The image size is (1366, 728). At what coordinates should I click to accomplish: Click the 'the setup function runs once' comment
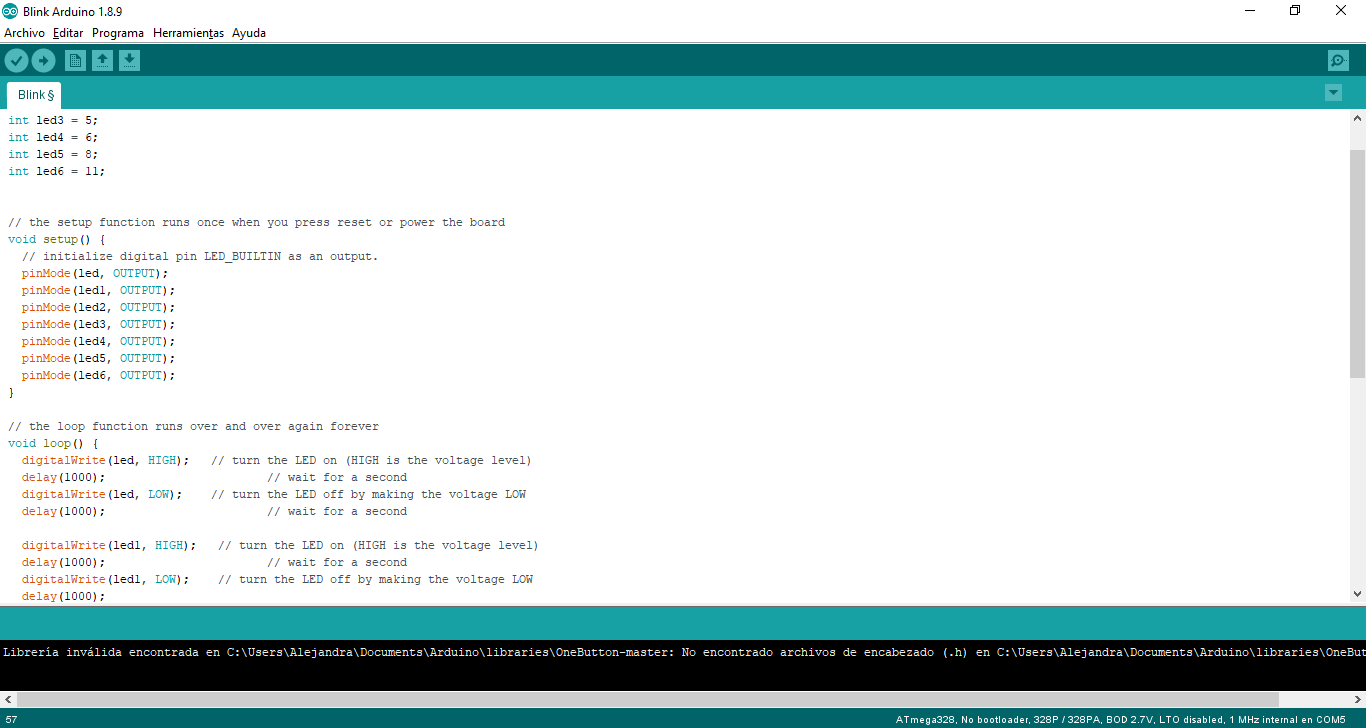(256, 222)
